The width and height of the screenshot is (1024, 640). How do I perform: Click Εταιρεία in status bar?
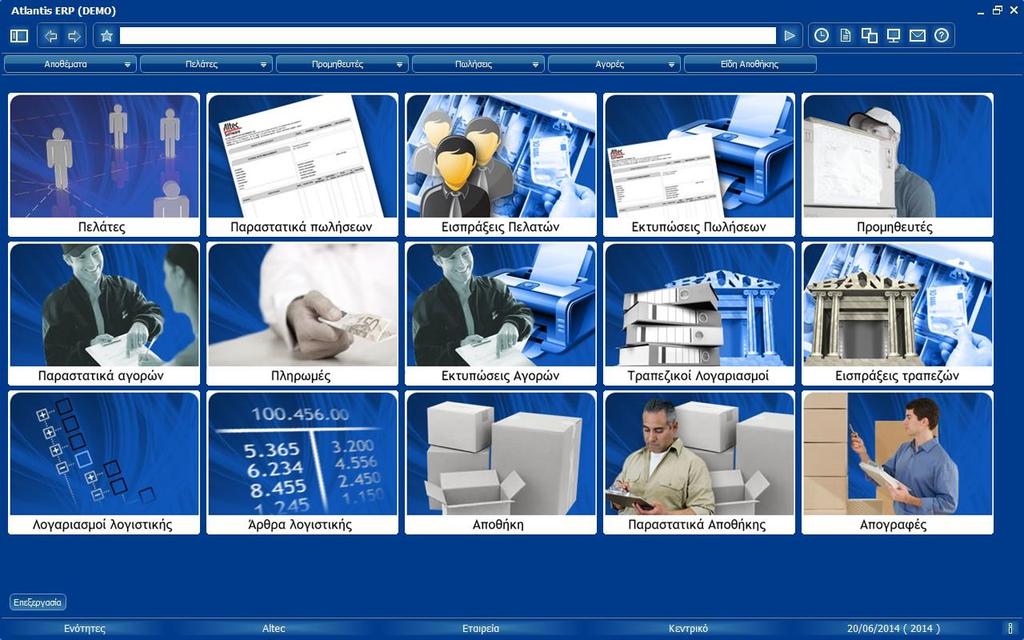coord(481,628)
